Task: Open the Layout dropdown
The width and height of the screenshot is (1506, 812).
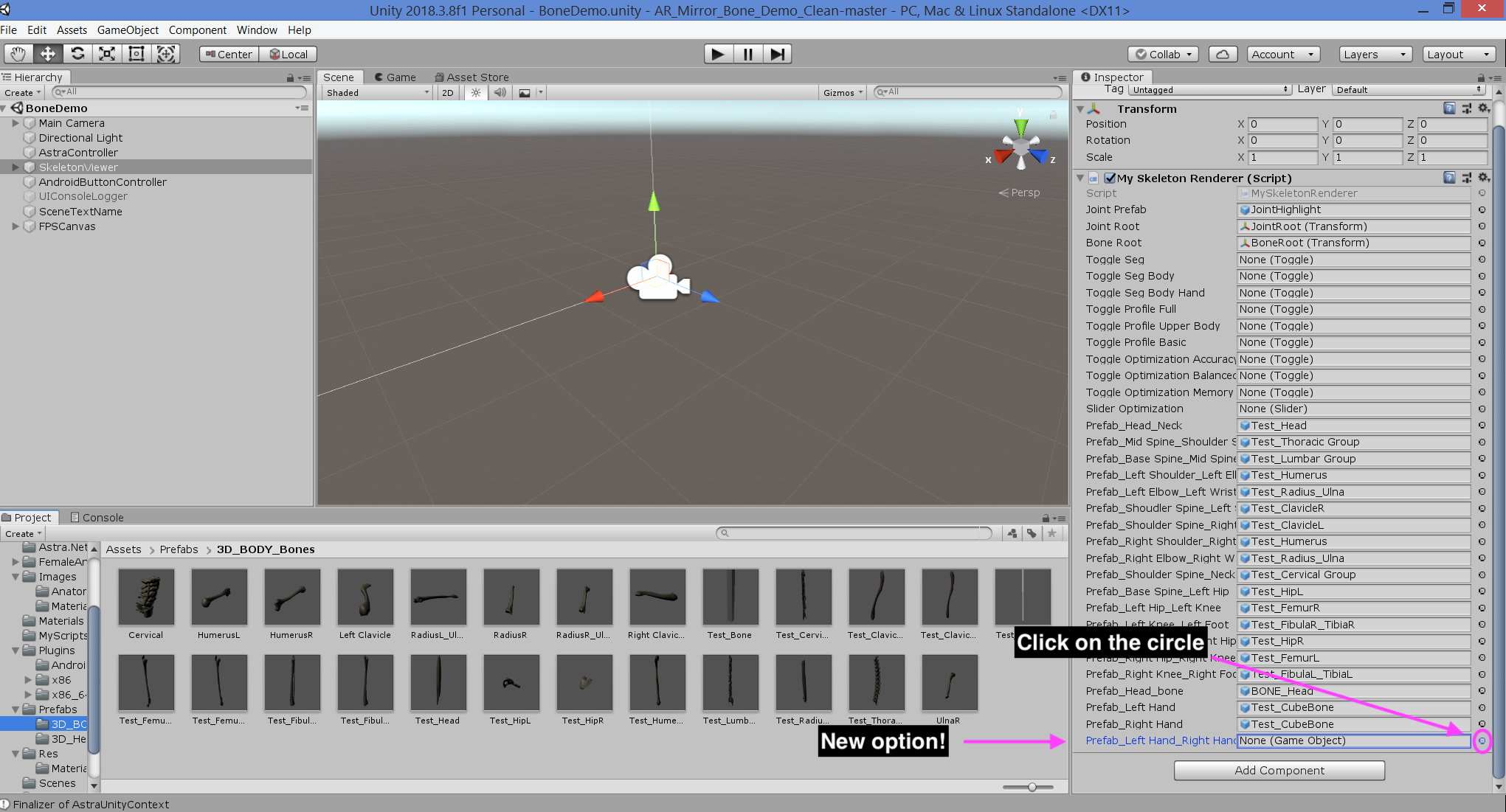Action: tap(1458, 53)
